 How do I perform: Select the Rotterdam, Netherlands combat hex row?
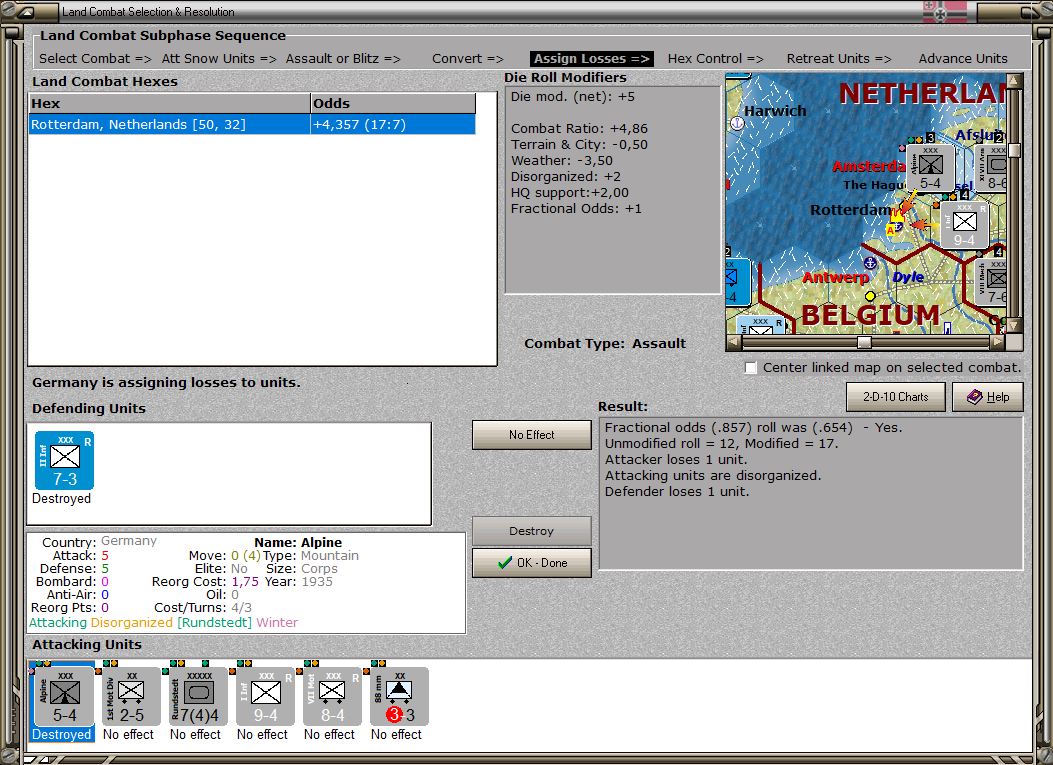(x=252, y=124)
